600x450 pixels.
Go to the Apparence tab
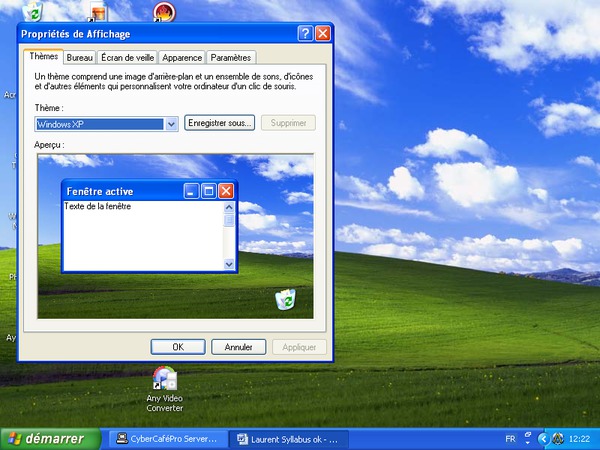coord(183,58)
